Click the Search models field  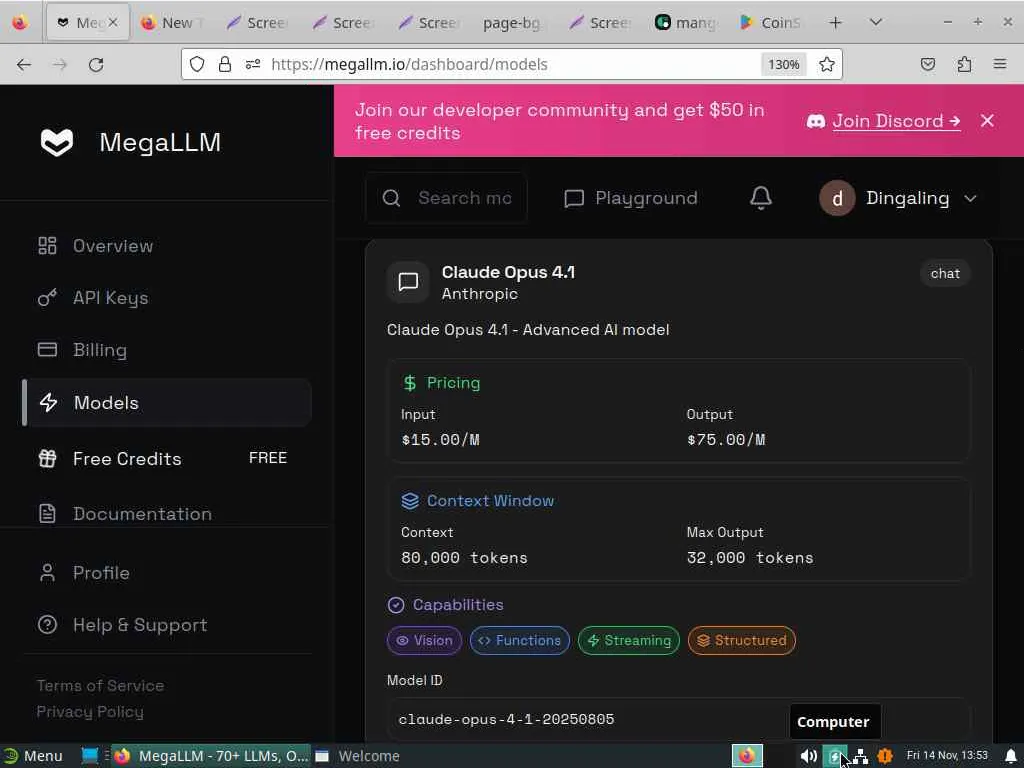(447, 198)
